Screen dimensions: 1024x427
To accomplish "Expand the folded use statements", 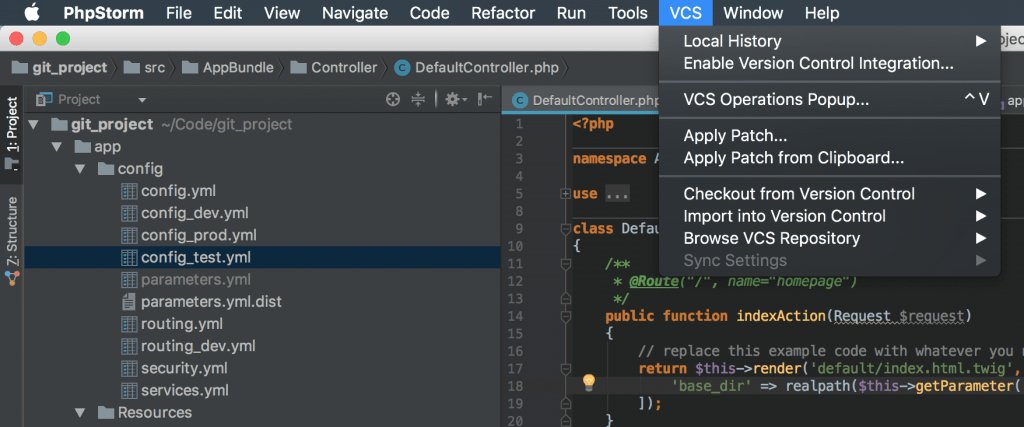I will [x=566, y=194].
